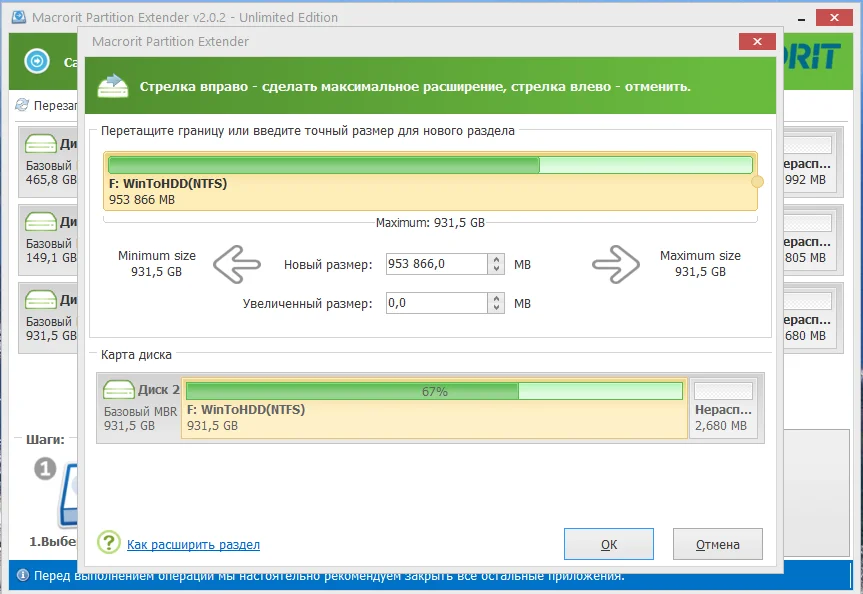Click the round handle on partition's right edge
Screen dimensions: 863x594
tap(757, 182)
